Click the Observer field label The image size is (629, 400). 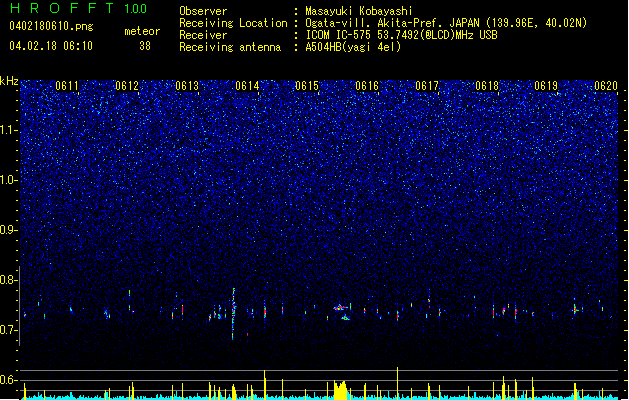(203, 11)
